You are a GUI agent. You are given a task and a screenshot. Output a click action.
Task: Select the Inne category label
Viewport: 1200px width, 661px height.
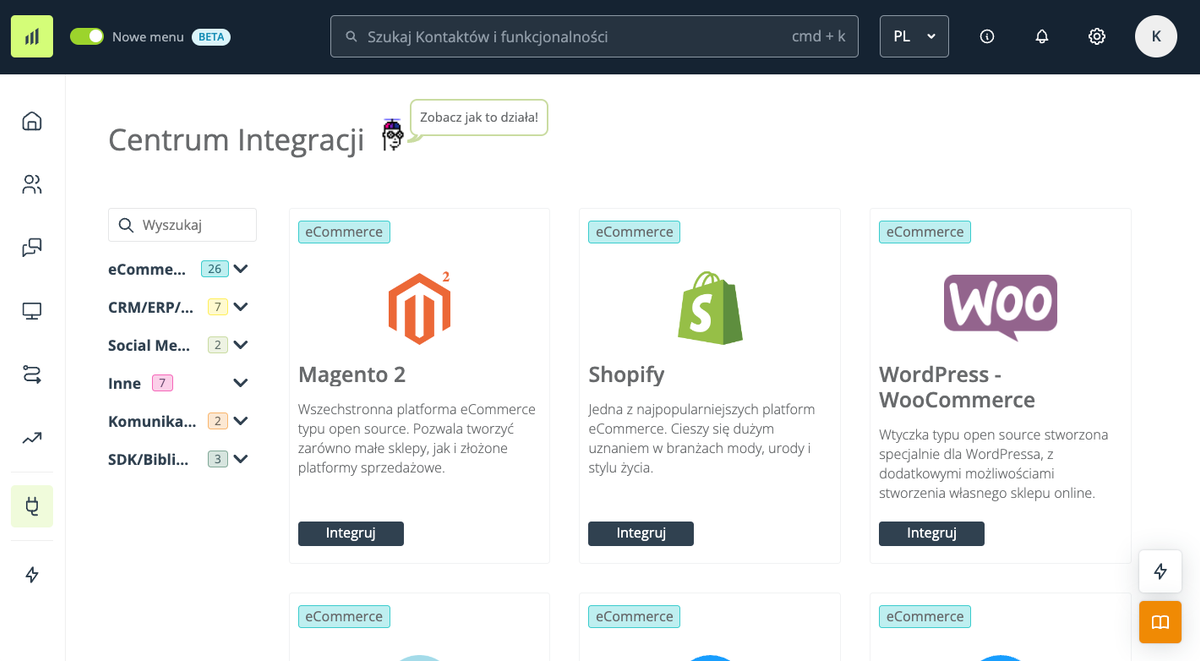coord(126,383)
